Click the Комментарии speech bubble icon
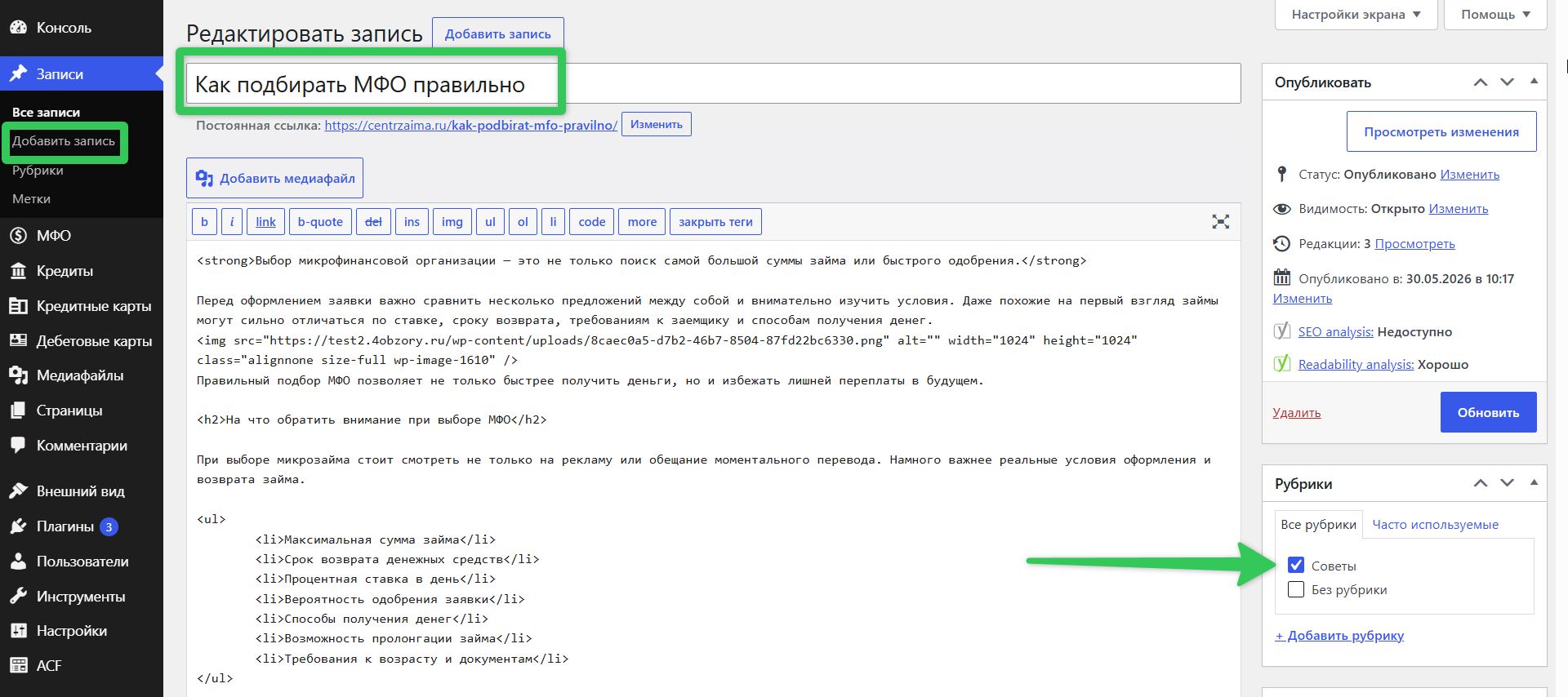Viewport: 1568px width, 697px height. [x=18, y=446]
